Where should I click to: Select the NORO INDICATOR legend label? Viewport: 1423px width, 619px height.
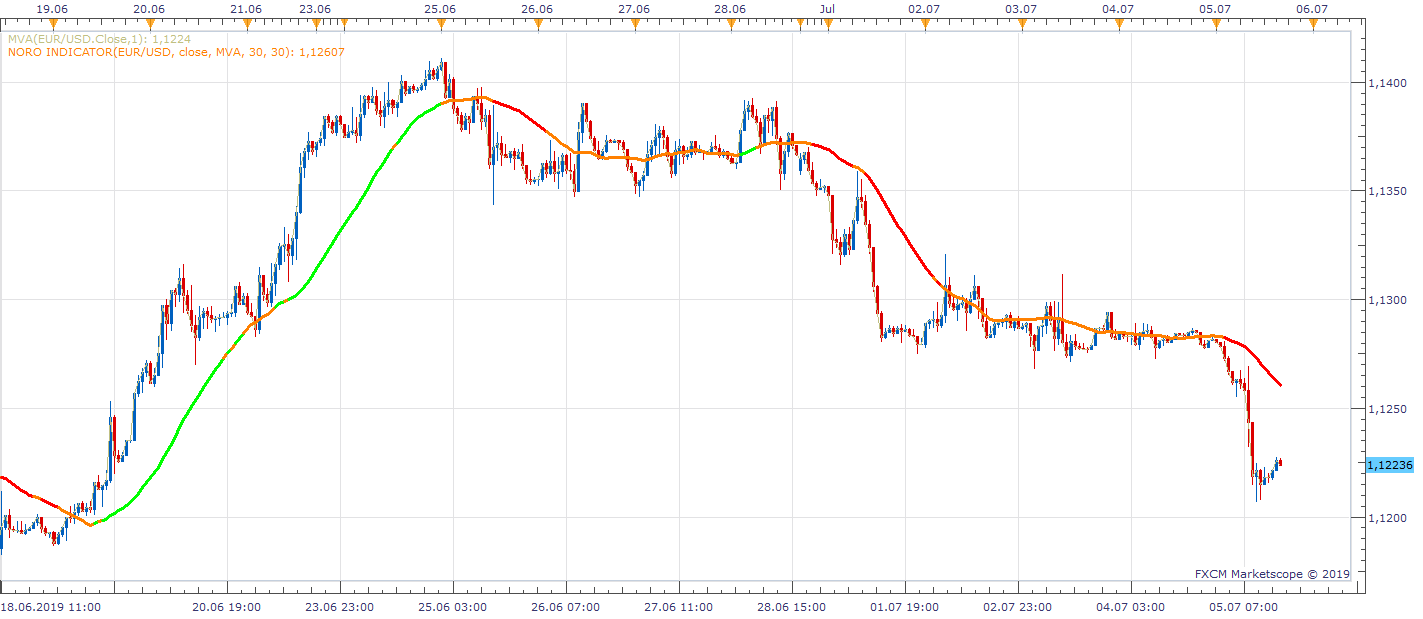(176, 52)
